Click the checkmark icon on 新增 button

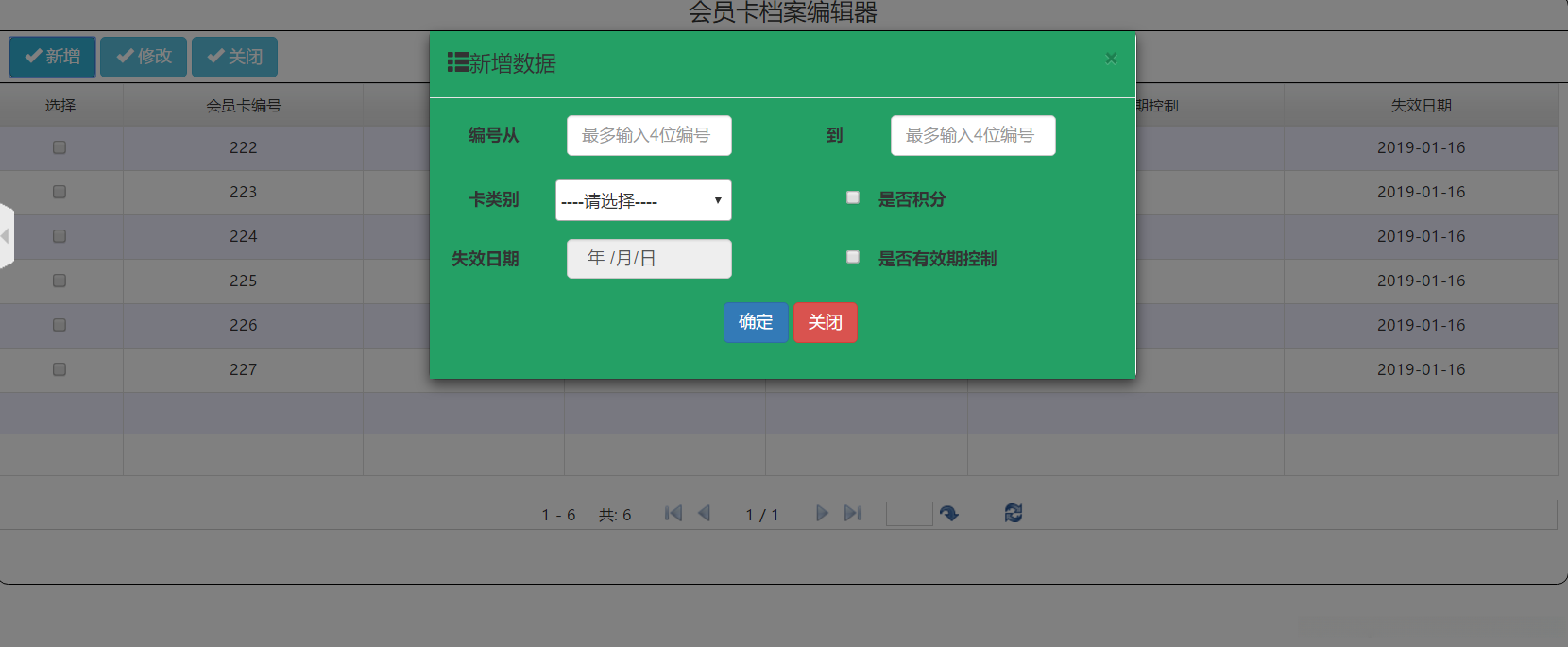[x=33, y=57]
